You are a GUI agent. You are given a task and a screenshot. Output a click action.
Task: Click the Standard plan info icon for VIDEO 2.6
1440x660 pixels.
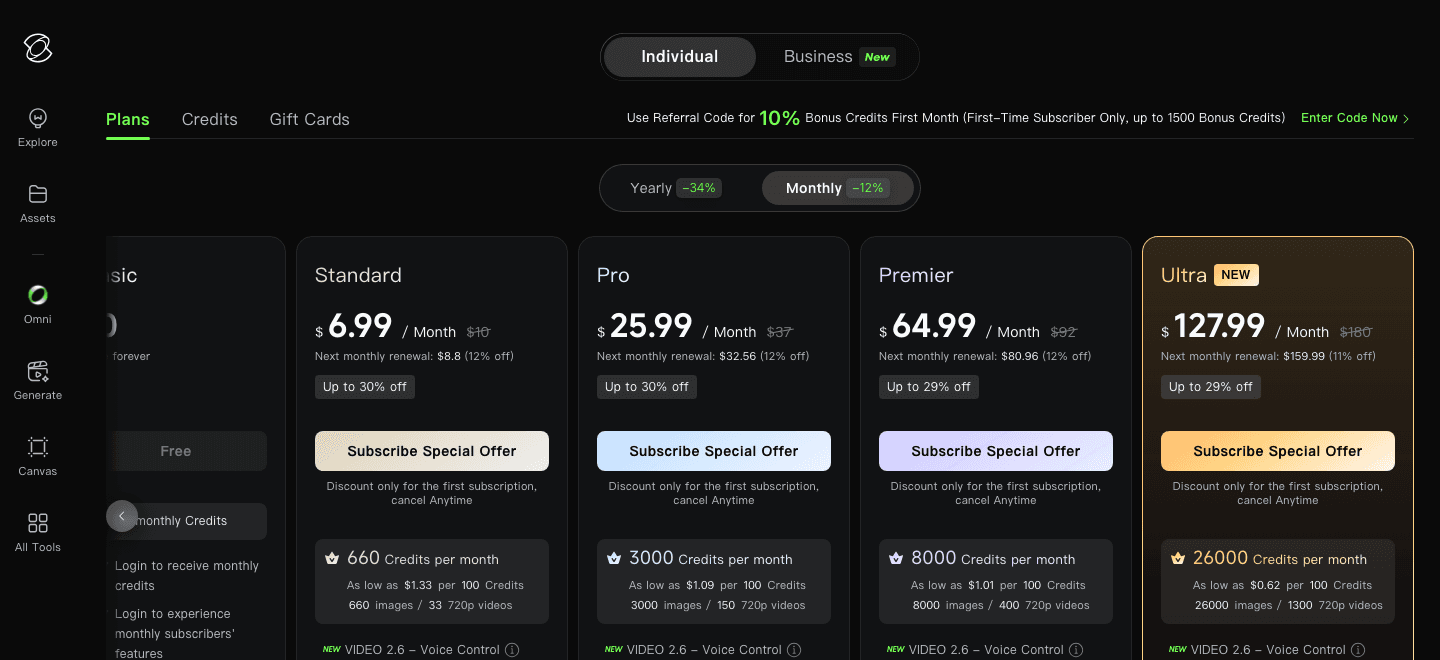click(x=512, y=650)
